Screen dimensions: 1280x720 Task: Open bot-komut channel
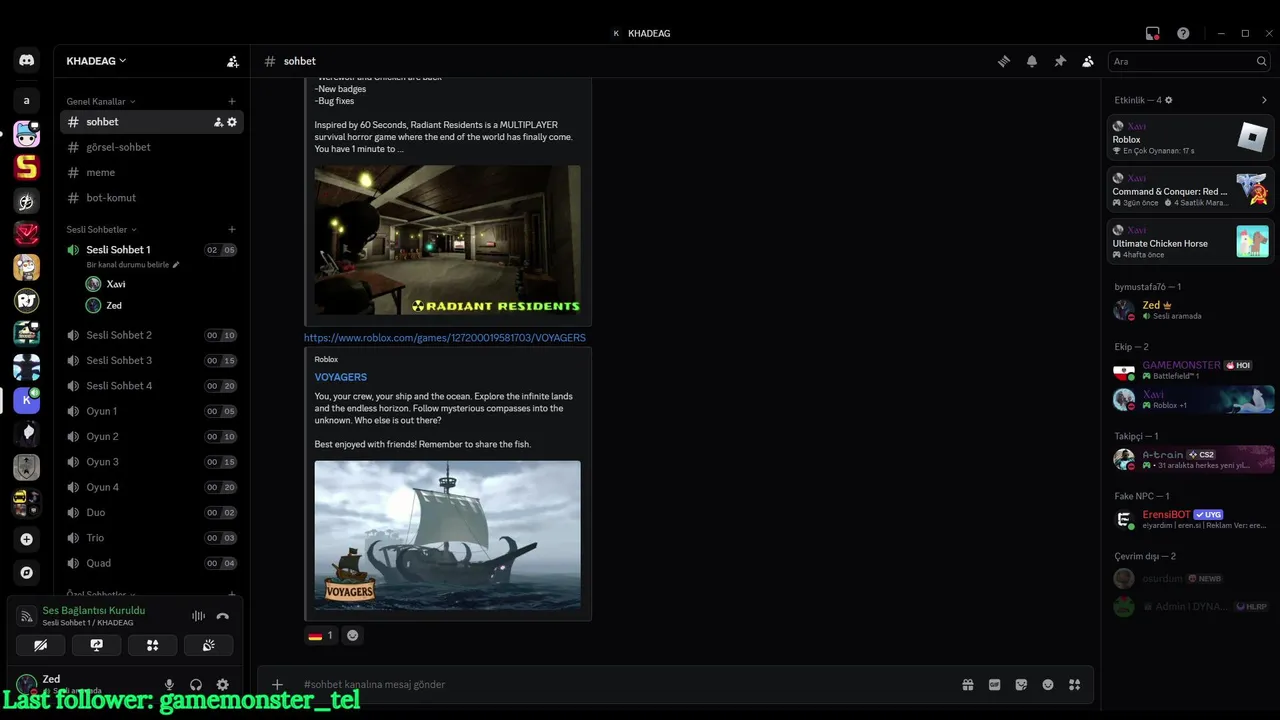tap(152, 198)
